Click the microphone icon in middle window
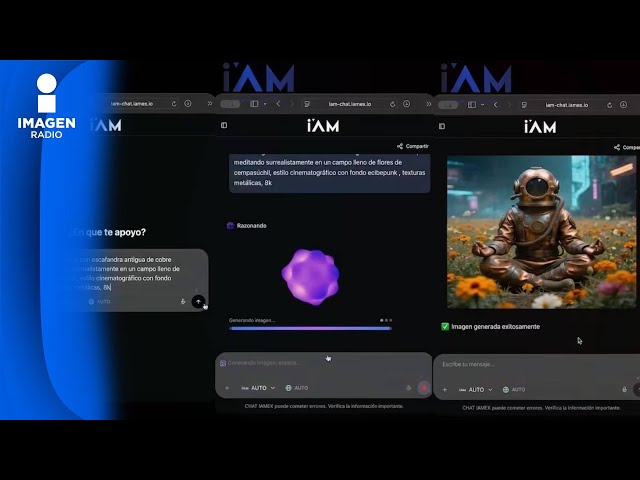 409,388
